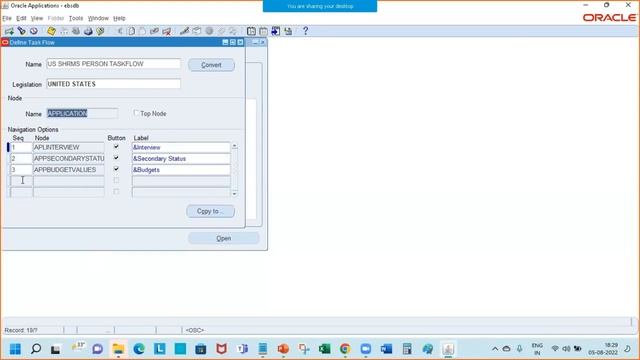Click the blue arrow export icon
The image size is (640, 360).
276,31
